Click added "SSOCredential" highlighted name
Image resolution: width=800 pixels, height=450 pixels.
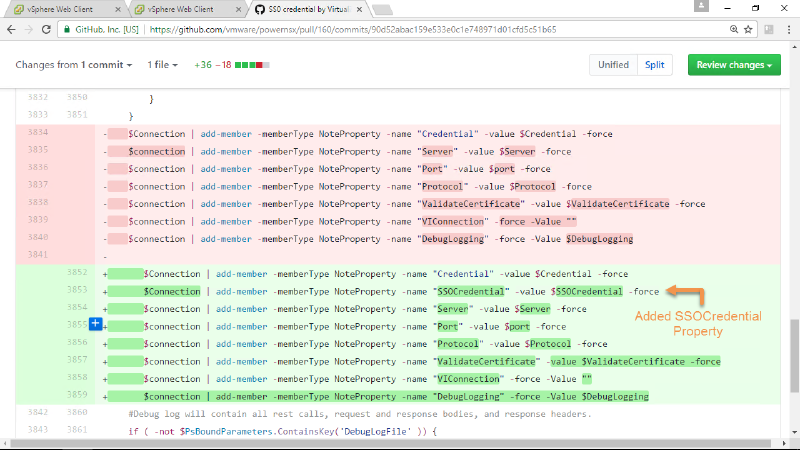click(x=471, y=291)
